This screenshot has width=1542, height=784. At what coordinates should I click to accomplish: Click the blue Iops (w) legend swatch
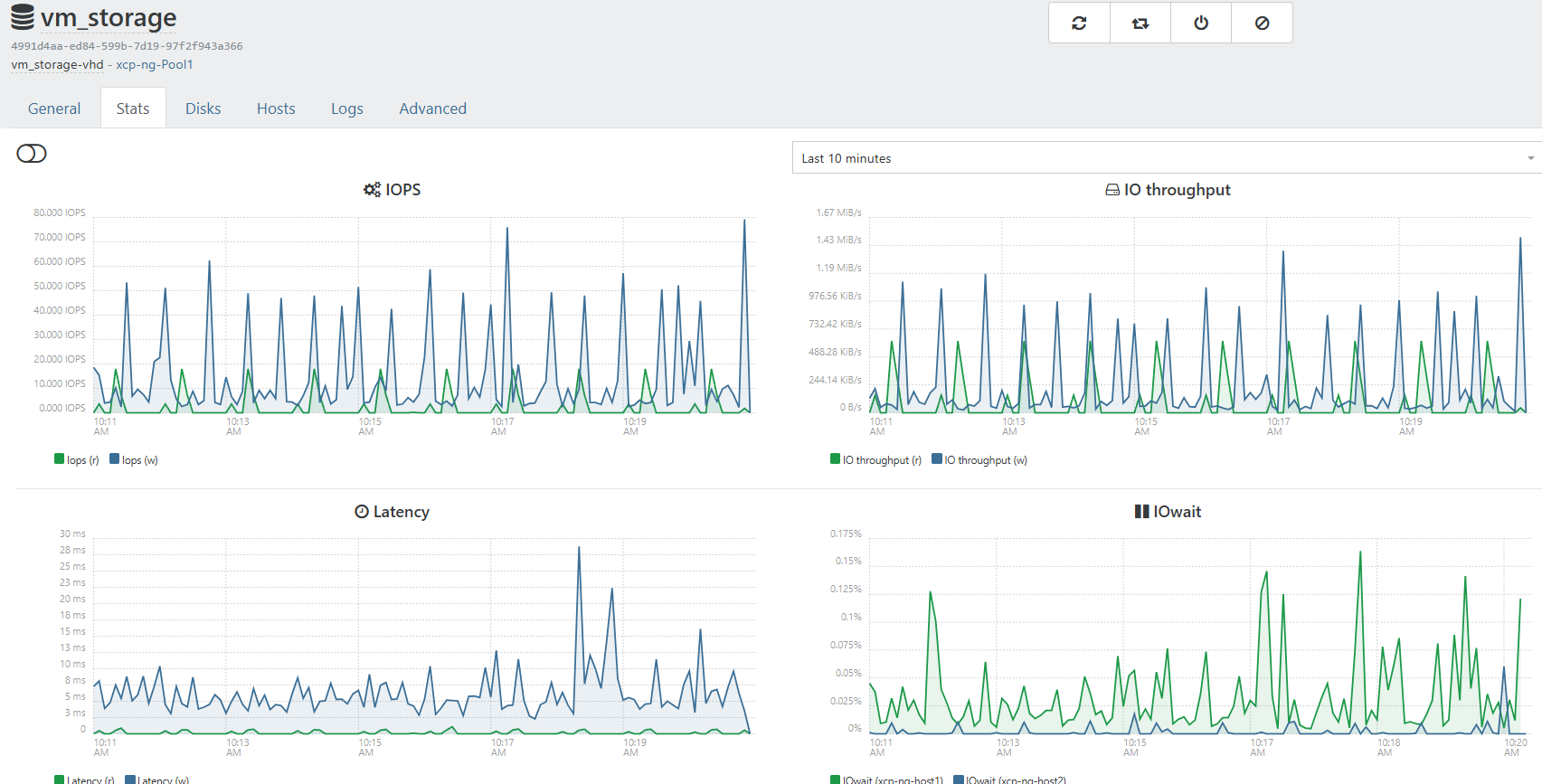pyautogui.click(x=115, y=459)
